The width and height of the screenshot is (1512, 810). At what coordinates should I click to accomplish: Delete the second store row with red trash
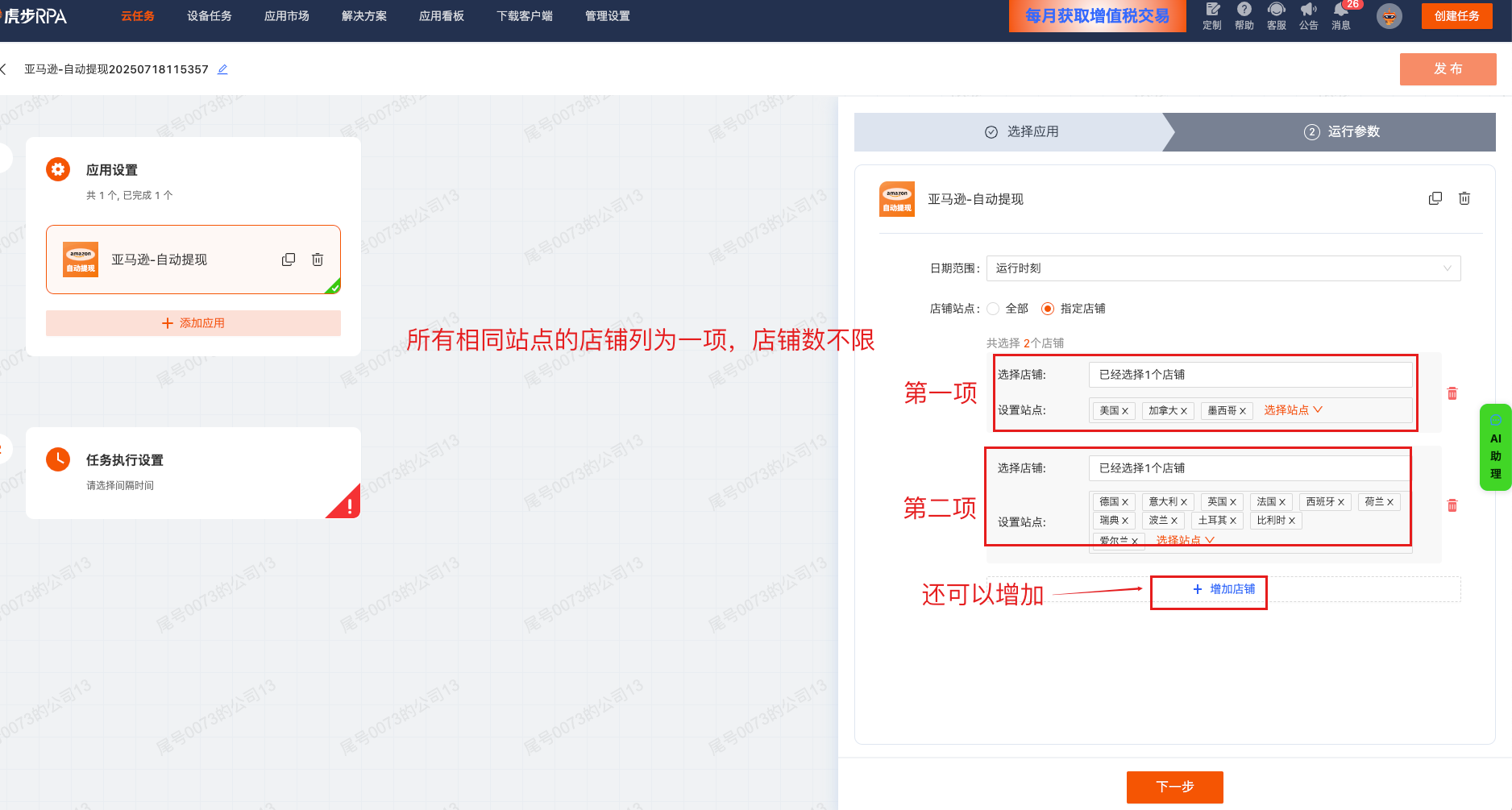coord(1452,505)
